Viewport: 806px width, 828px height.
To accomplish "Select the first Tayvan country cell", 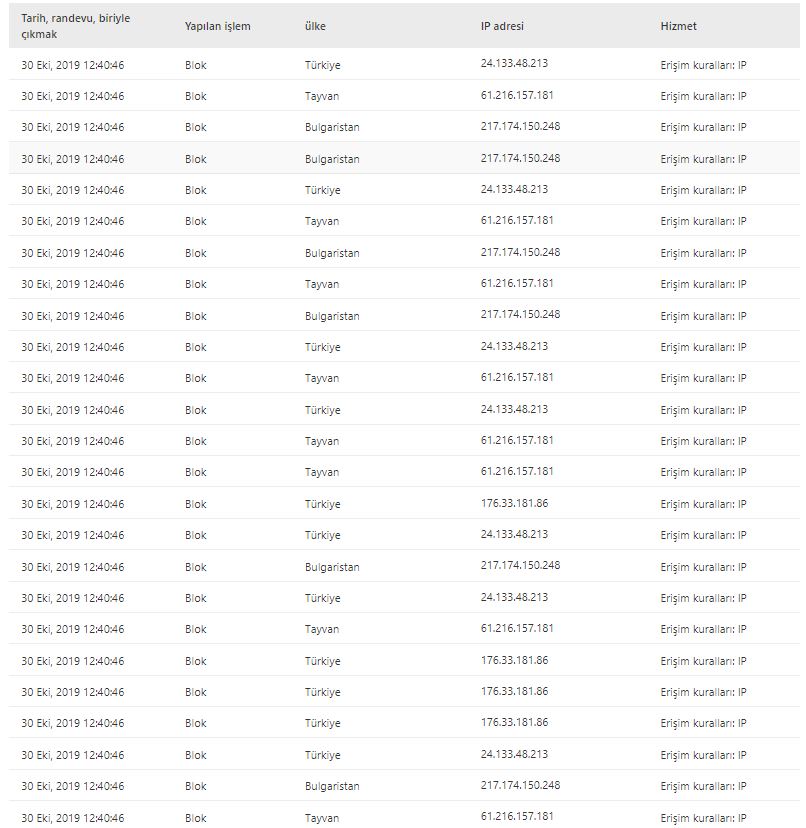I will click(322, 96).
